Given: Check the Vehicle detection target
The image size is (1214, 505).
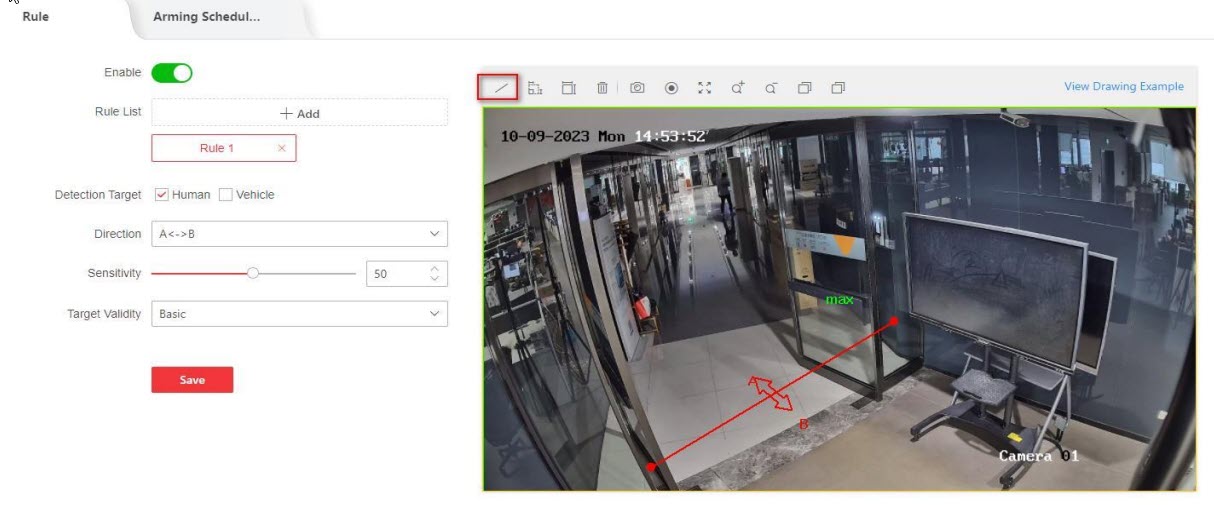Looking at the screenshot, I should [226, 195].
